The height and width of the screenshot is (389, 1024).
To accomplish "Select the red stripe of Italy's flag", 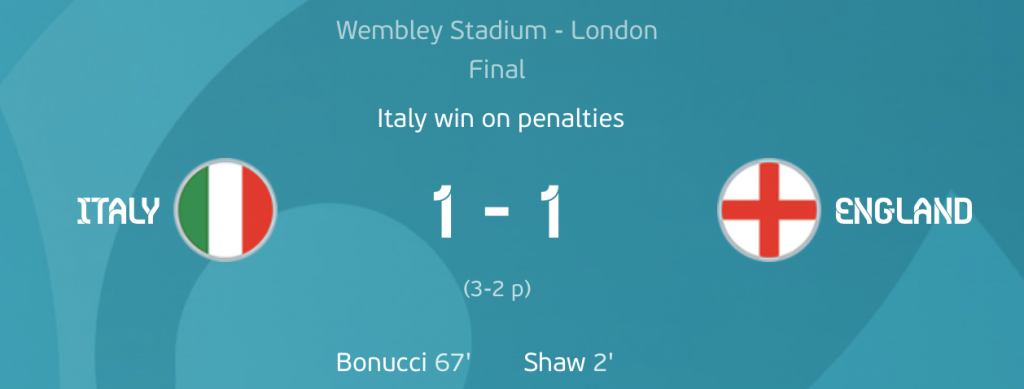I will point(258,210).
